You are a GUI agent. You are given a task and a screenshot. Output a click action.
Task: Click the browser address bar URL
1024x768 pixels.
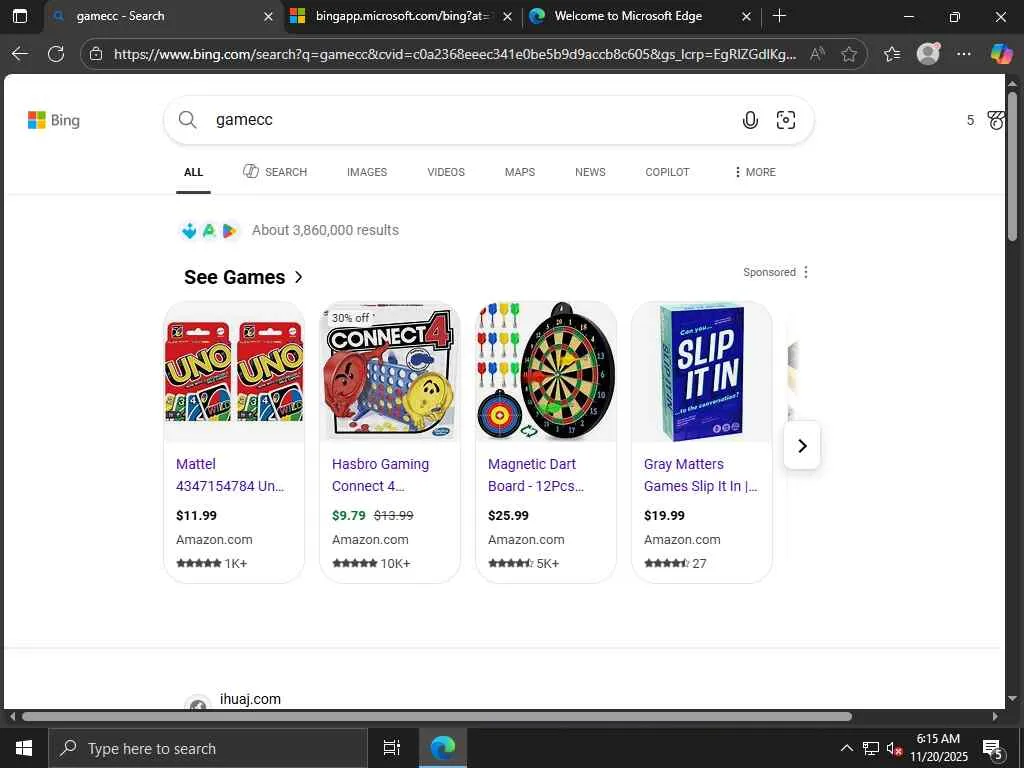pos(455,54)
